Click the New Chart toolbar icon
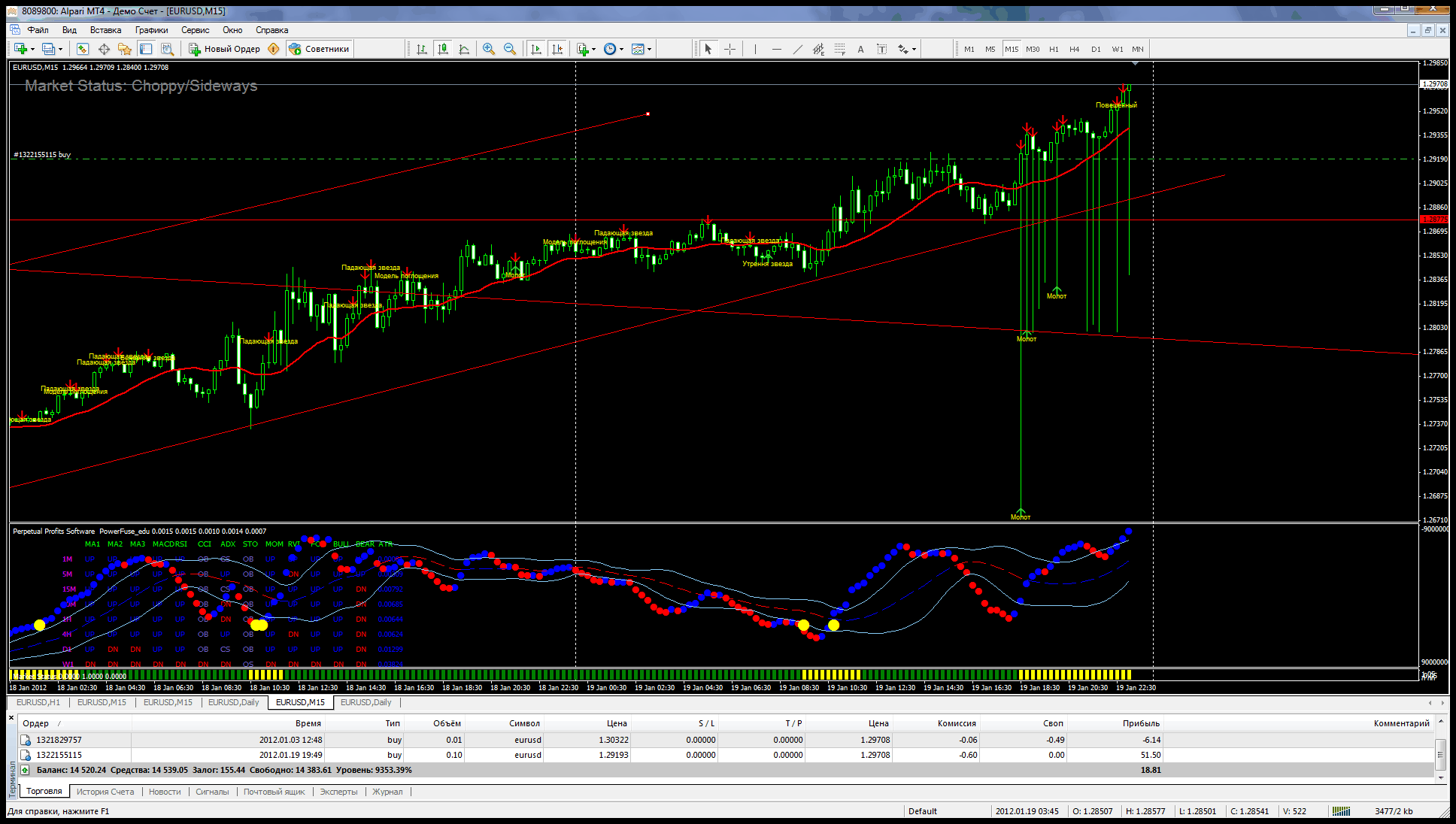Screen dimensions: 1456x824 [x=20, y=49]
